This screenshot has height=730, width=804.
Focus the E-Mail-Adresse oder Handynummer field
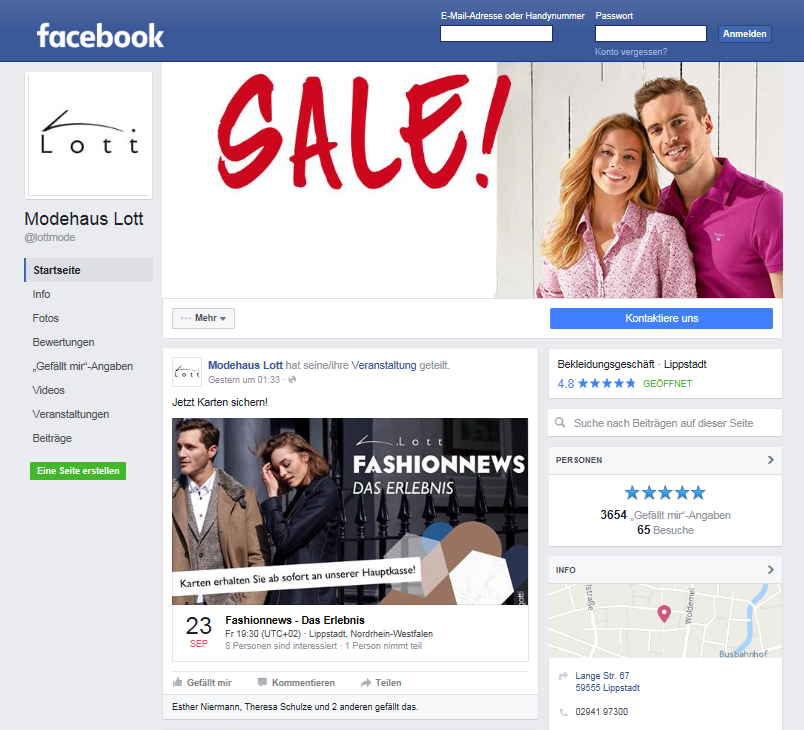click(x=496, y=34)
